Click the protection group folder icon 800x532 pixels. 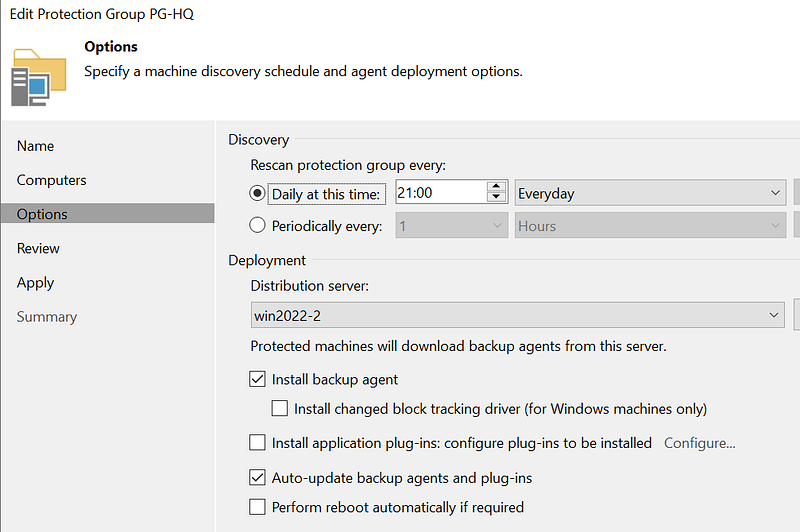[x=39, y=76]
